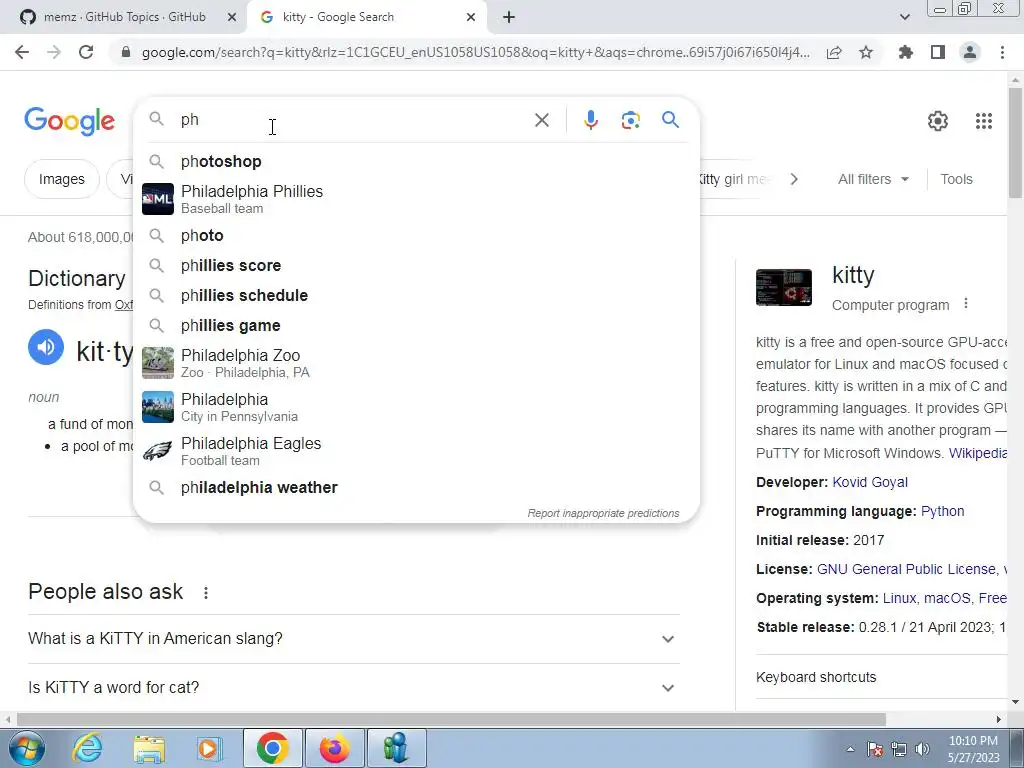Click the taskbar clock showing 10:10 PM
Image resolution: width=1024 pixels, height=768 pixels.
(973, 749)
